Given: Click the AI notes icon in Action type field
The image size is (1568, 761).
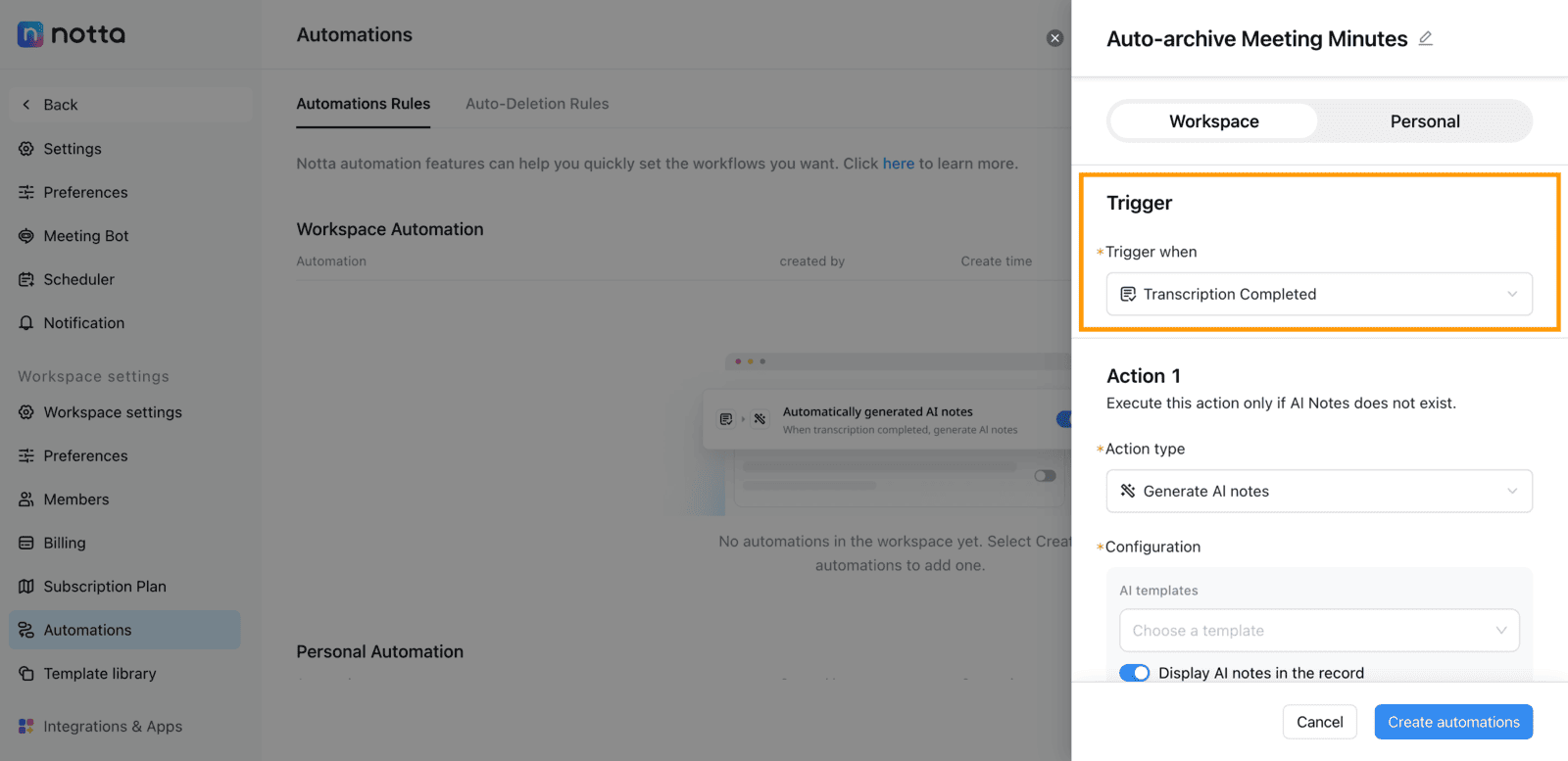Looking at the screenshot, I should (x=1128, y=491).
